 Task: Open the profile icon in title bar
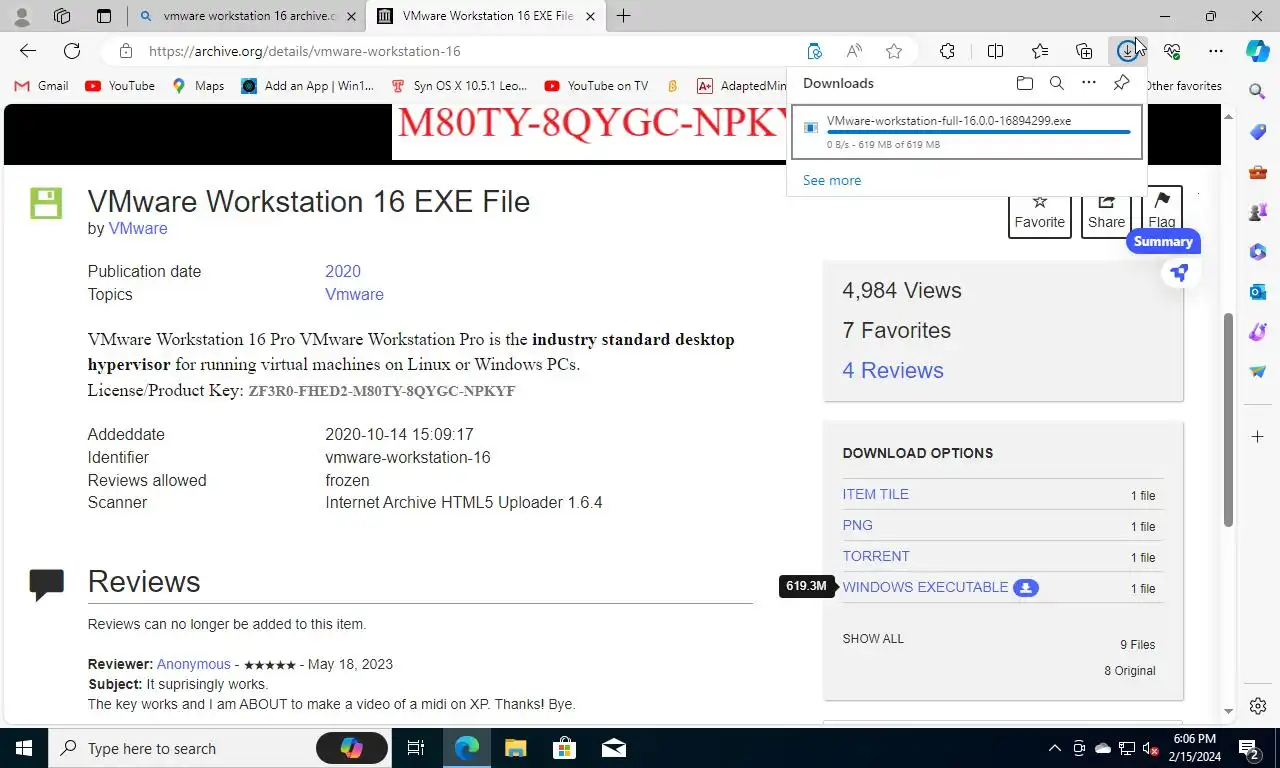[x=22, y=16]
